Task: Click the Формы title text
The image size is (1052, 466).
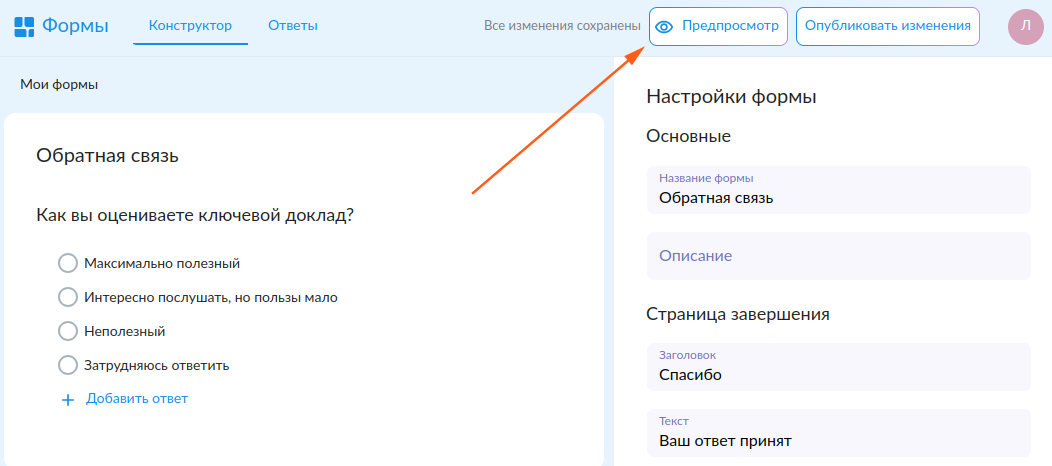Action: pos(75,26)
